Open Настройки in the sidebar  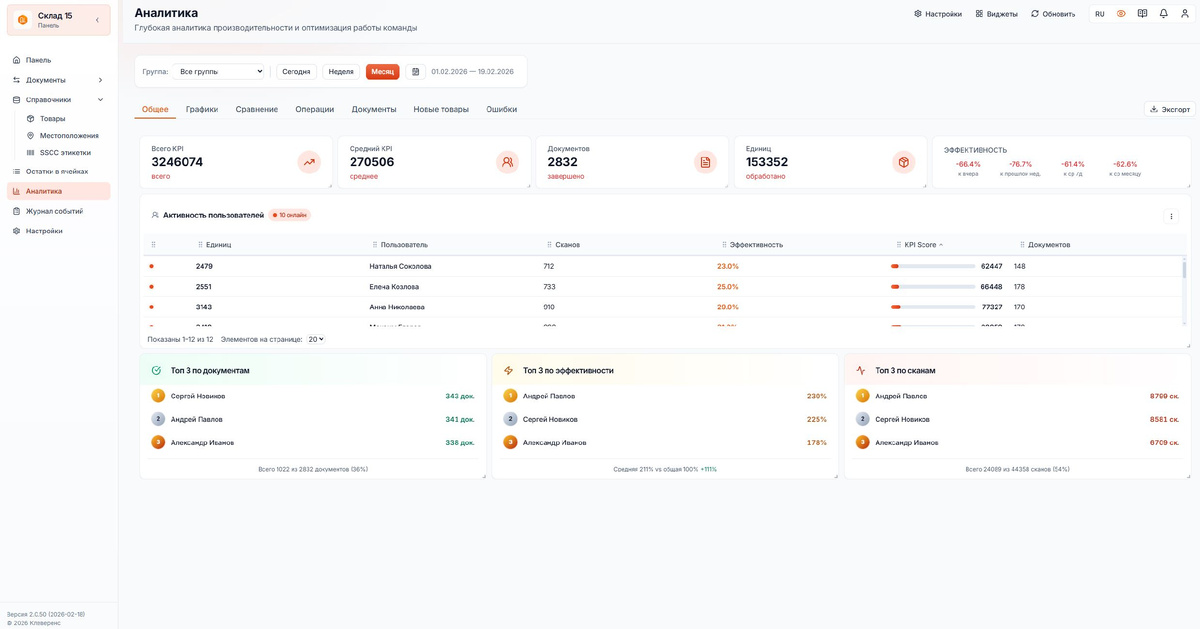pyautogui.click(x=58, y=231)
